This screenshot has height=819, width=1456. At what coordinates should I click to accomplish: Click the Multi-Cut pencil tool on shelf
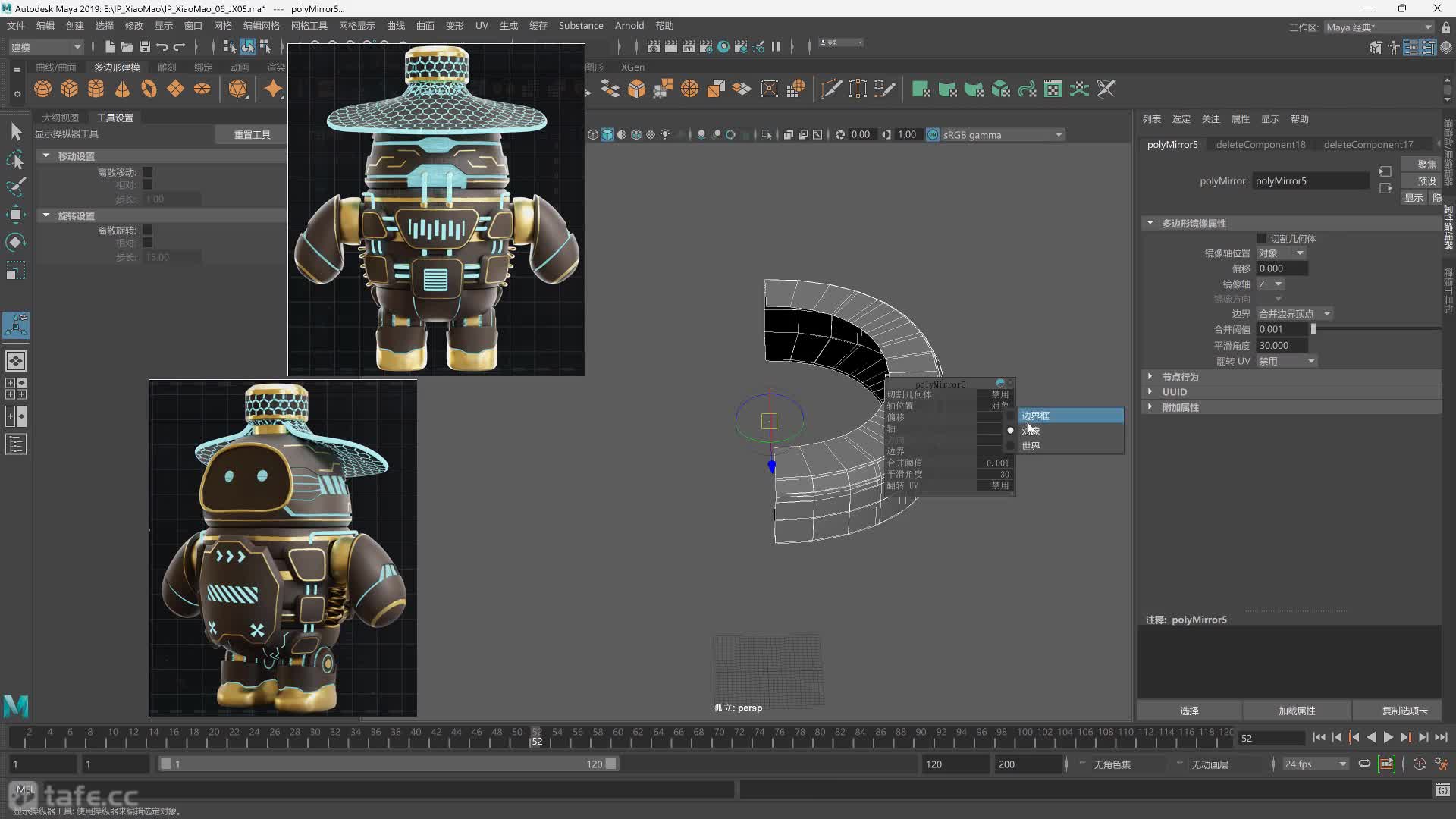click(x=831, y=89)
